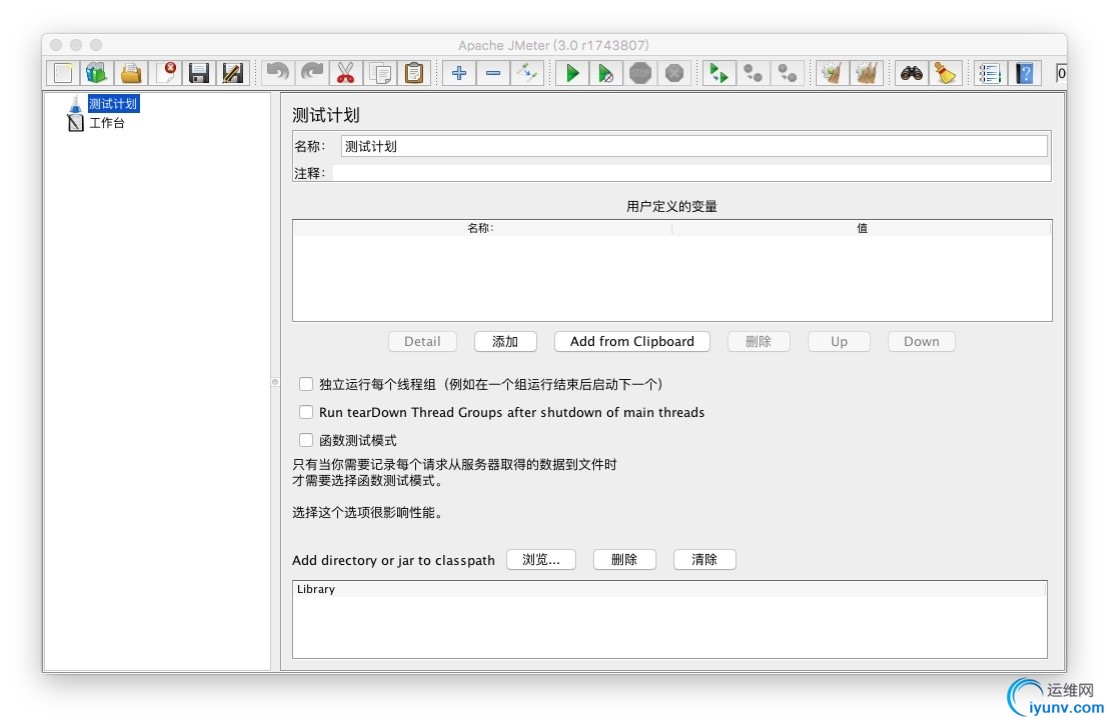Collapse all nodes with minus icon

coord(493,73)
